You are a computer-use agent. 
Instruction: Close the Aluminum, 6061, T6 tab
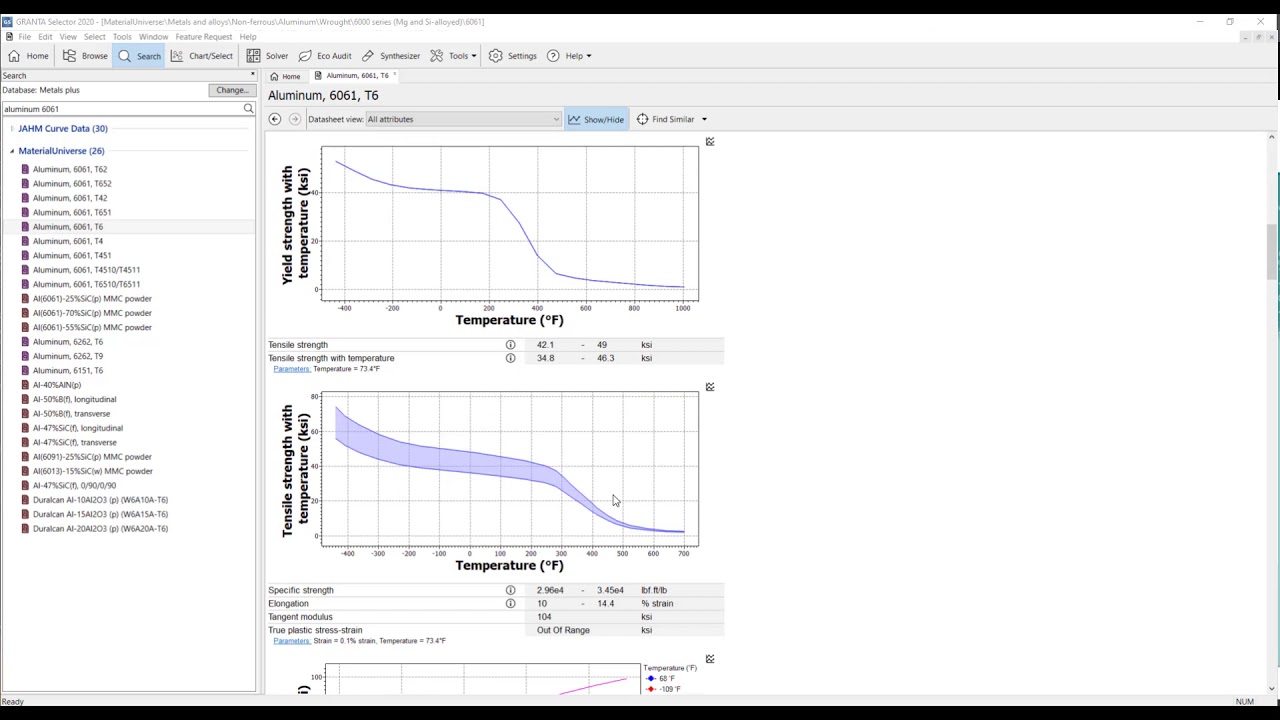[x=395, y=75]
